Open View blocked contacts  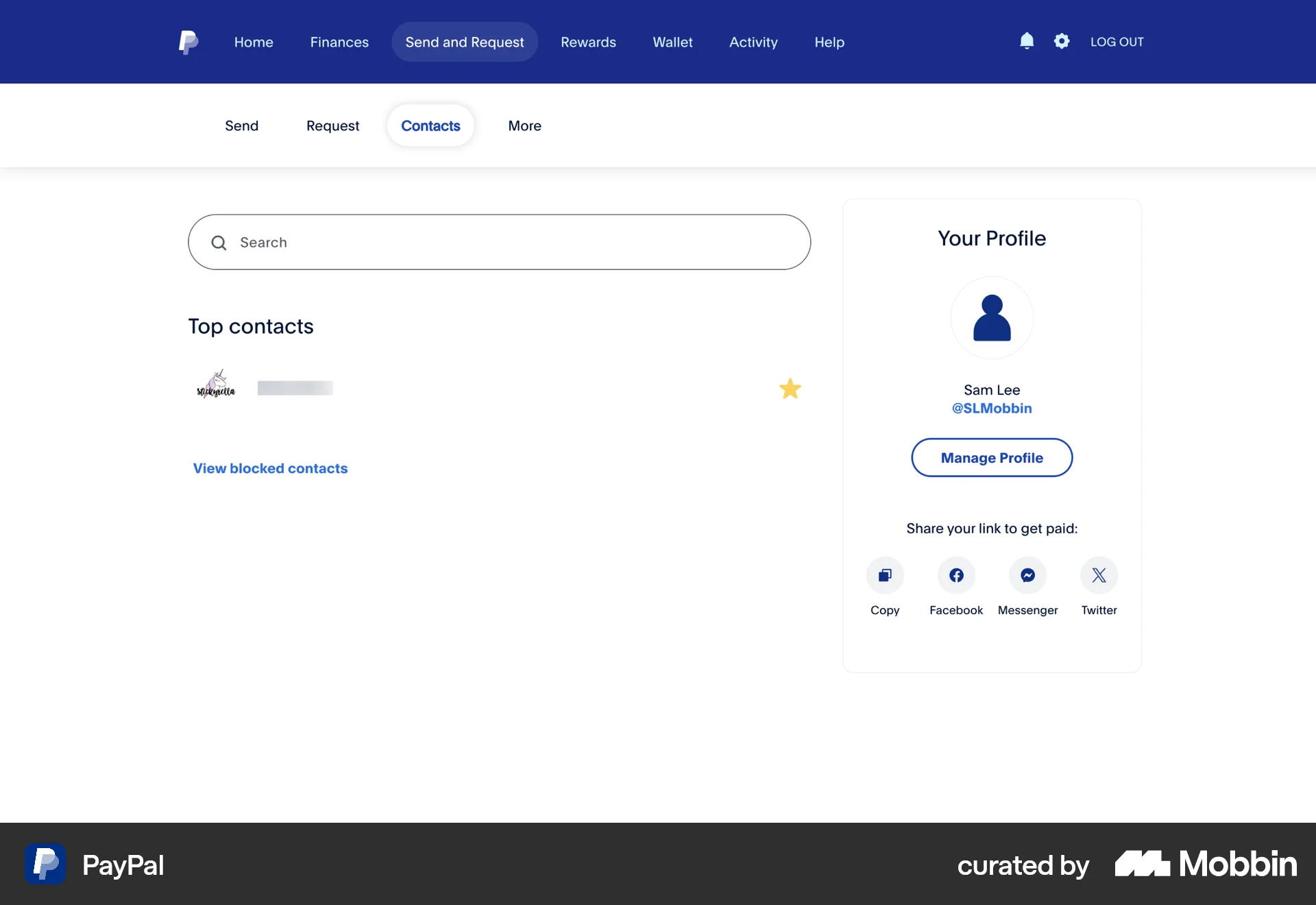point(270,468)
